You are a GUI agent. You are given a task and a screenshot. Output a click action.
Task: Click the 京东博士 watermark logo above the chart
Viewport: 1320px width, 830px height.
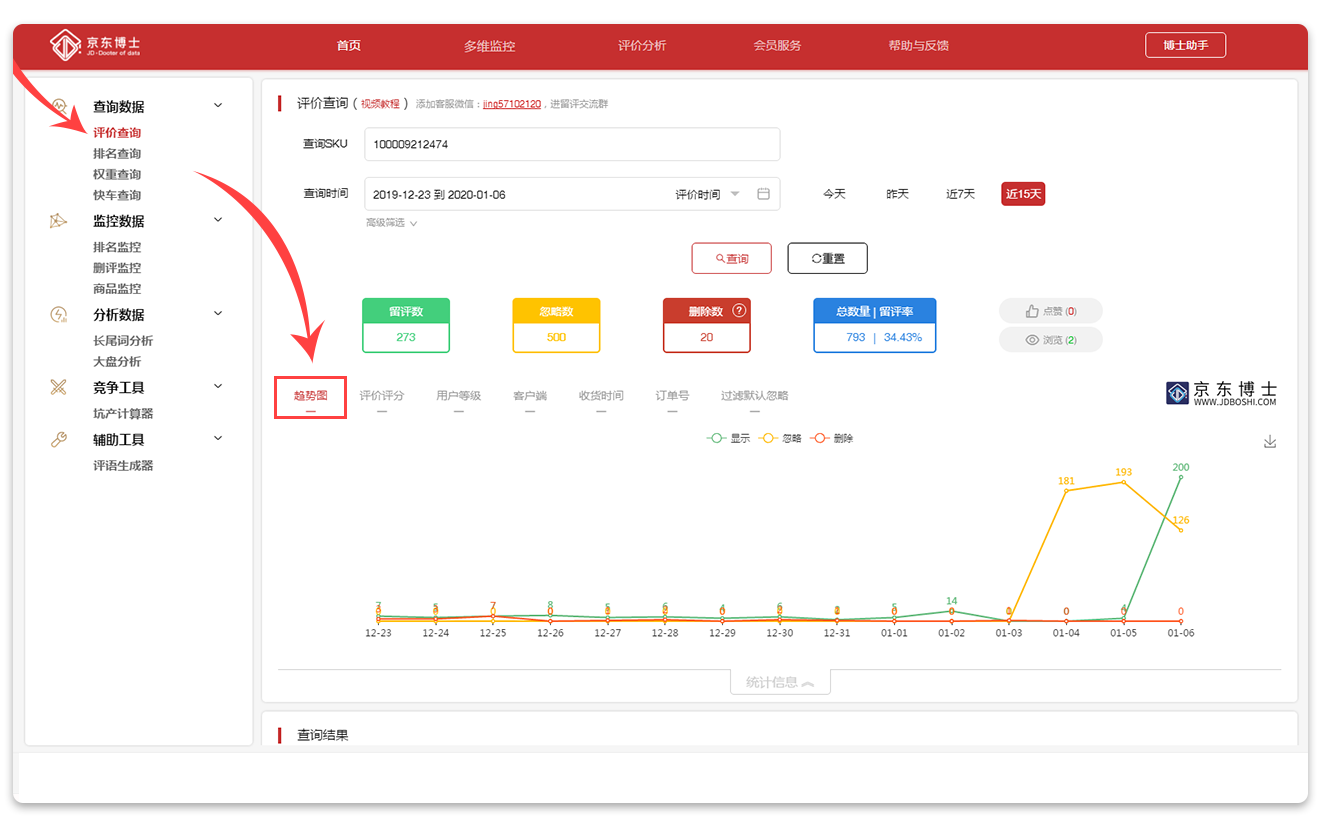coord(1221,393)
